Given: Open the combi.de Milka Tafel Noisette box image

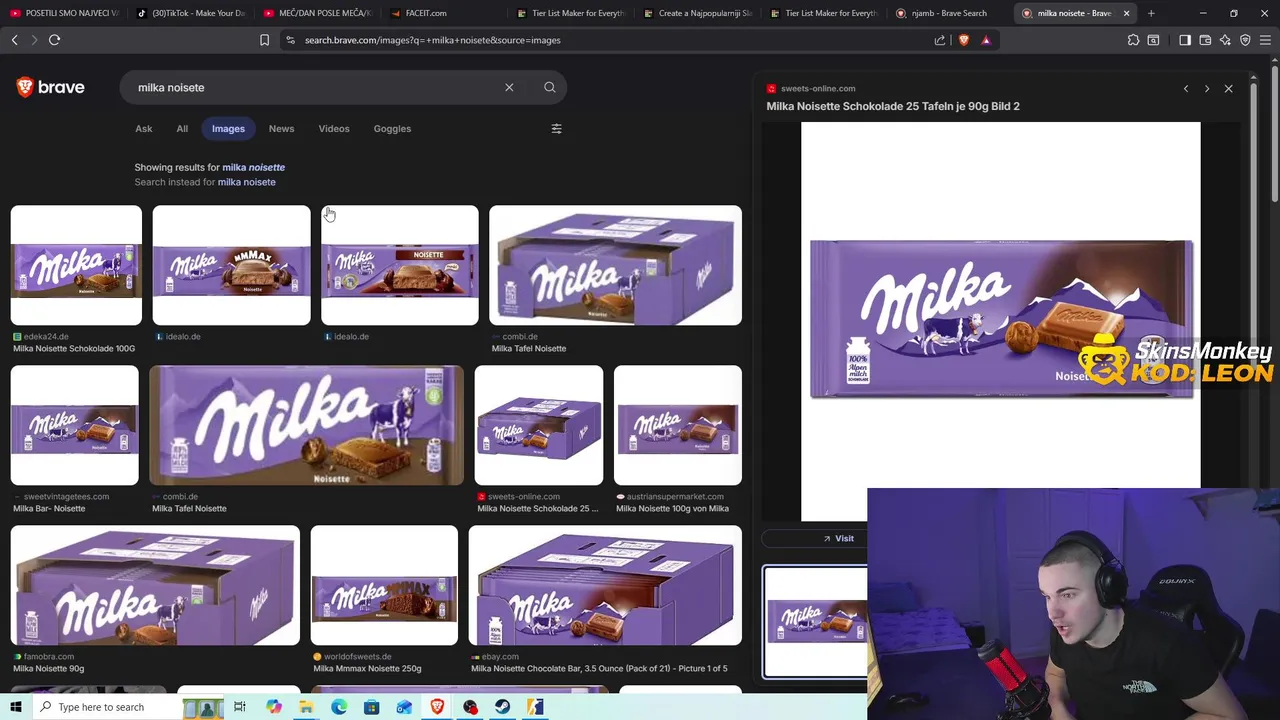Looking at the screenshot, I should pyautogui.click(x=616, y=266).
